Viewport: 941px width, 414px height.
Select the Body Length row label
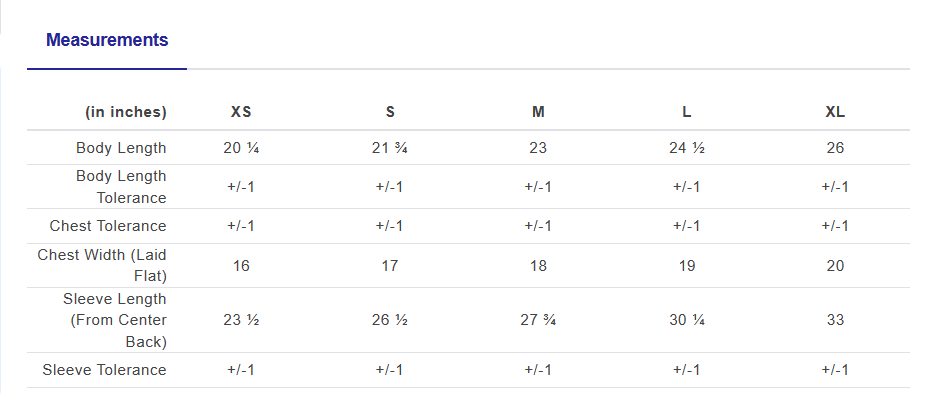click(x=121, y=148)
